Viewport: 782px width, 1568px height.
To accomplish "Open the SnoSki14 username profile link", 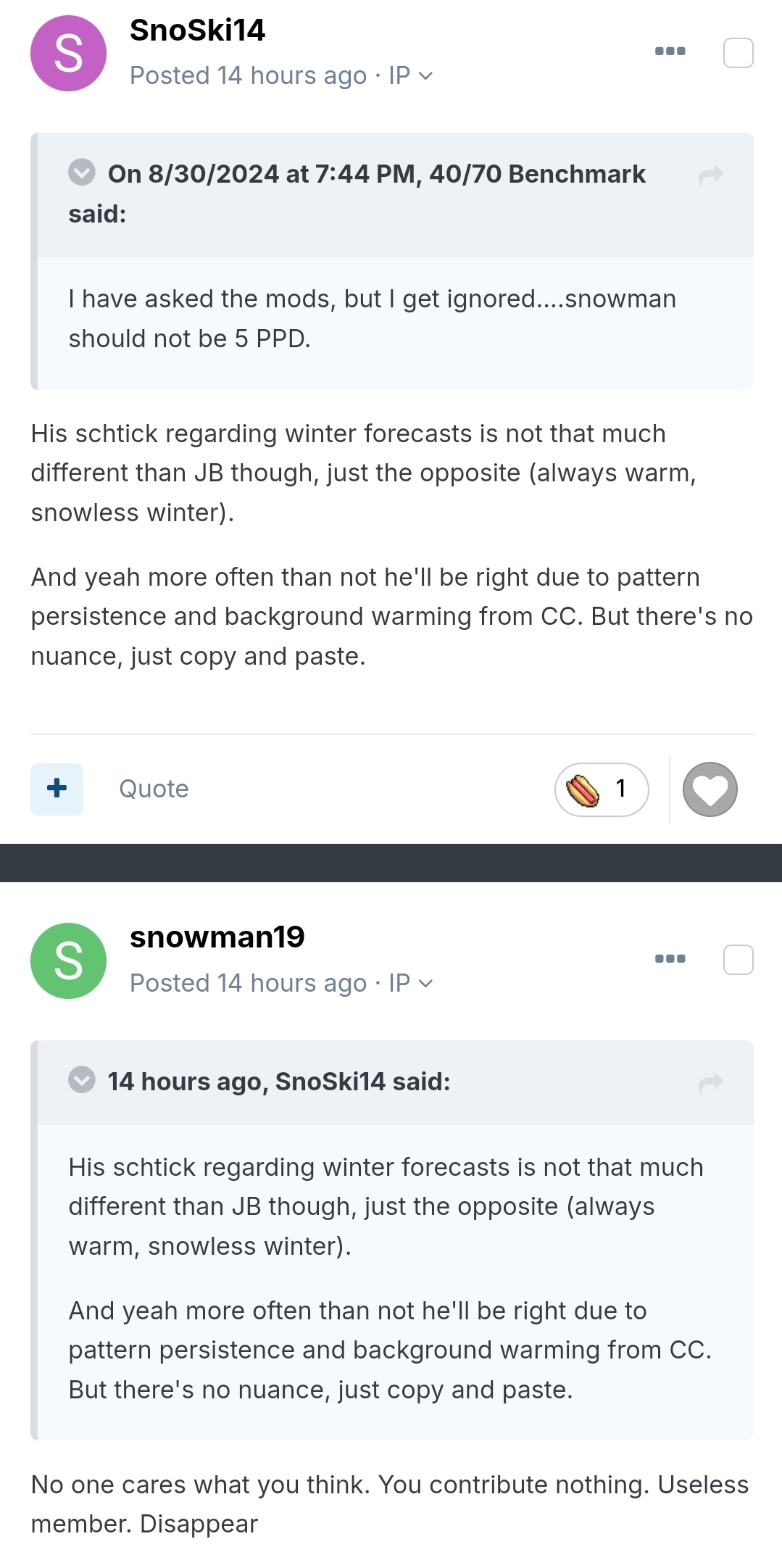I will [x=197, y=30].
